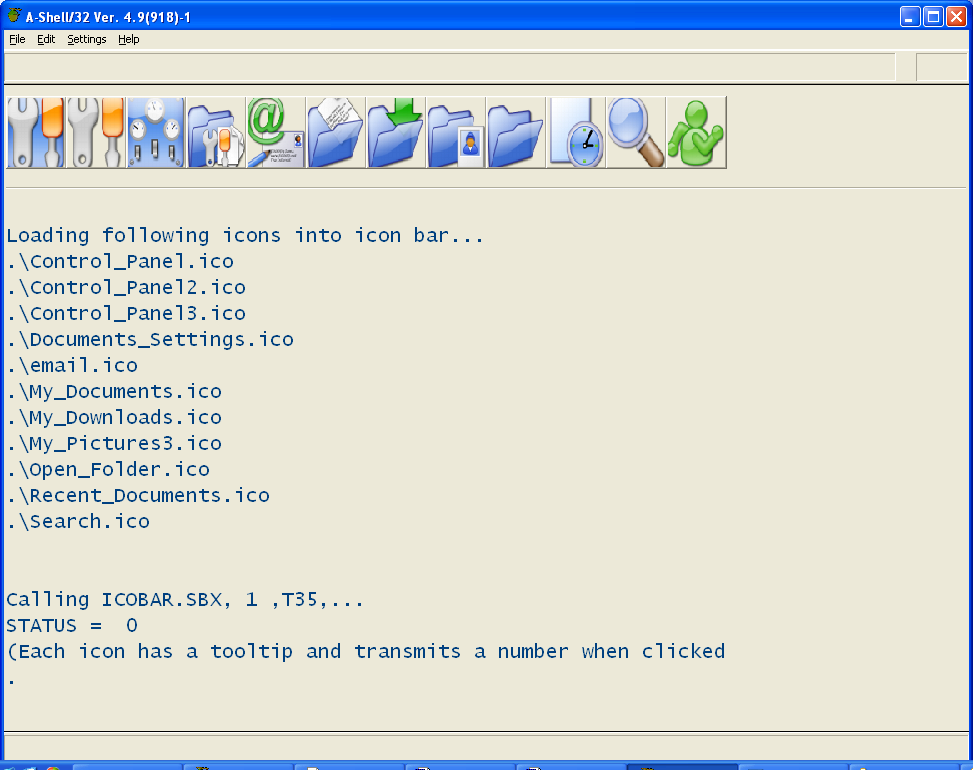Screen dimensions: 973x770
Task: Close the A-Shell/32 window
Action: point(955,16)
